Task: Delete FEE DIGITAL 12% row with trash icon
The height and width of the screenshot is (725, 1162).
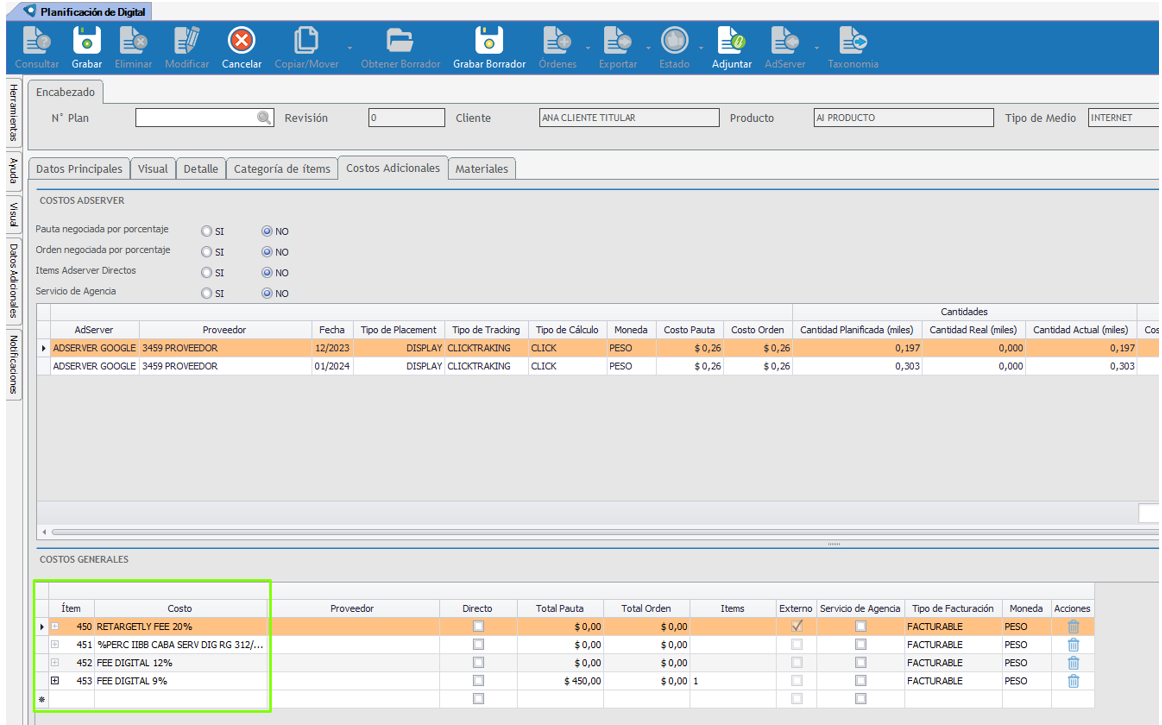Action: coord(1073,663)
